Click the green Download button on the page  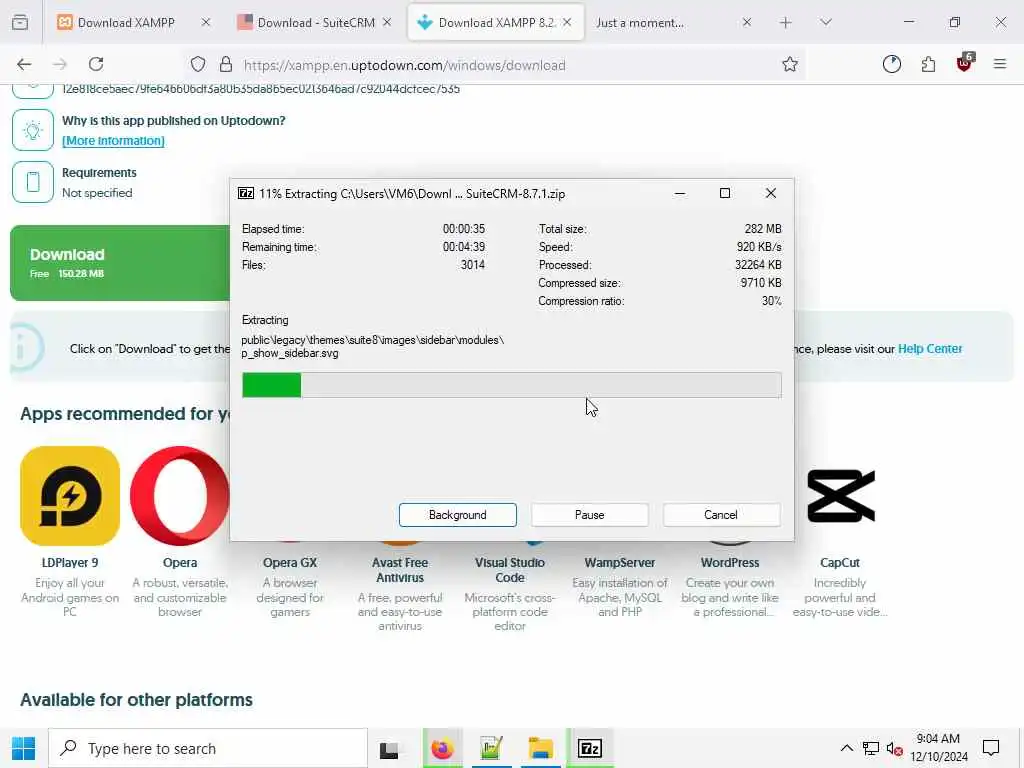120,263
